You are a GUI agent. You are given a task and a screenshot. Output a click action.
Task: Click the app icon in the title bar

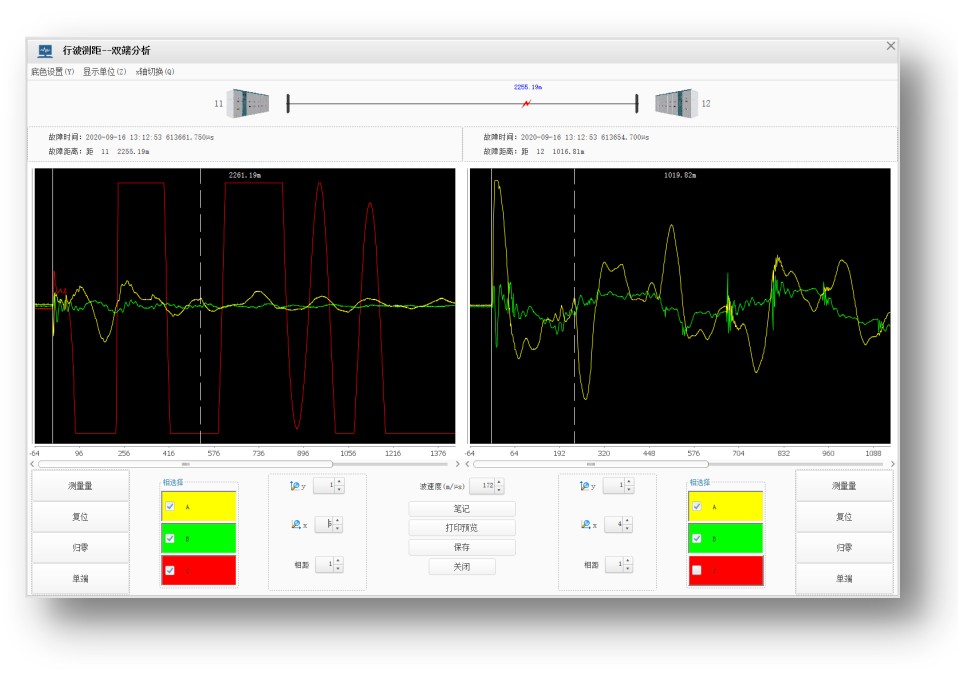45,51
